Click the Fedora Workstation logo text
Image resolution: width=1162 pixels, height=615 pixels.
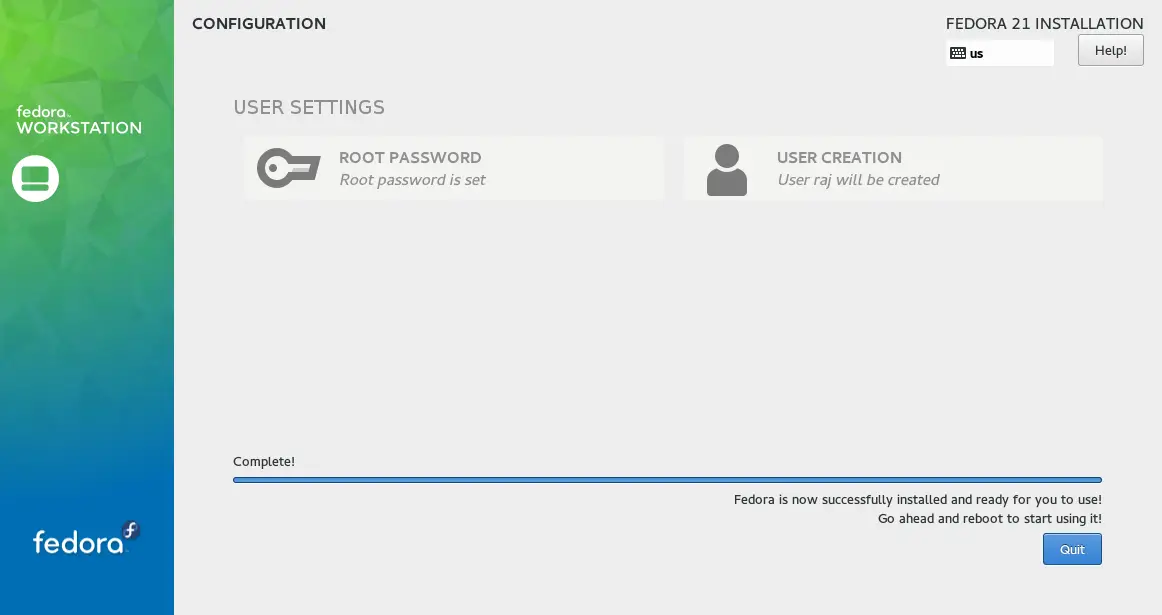coord(79,121)
